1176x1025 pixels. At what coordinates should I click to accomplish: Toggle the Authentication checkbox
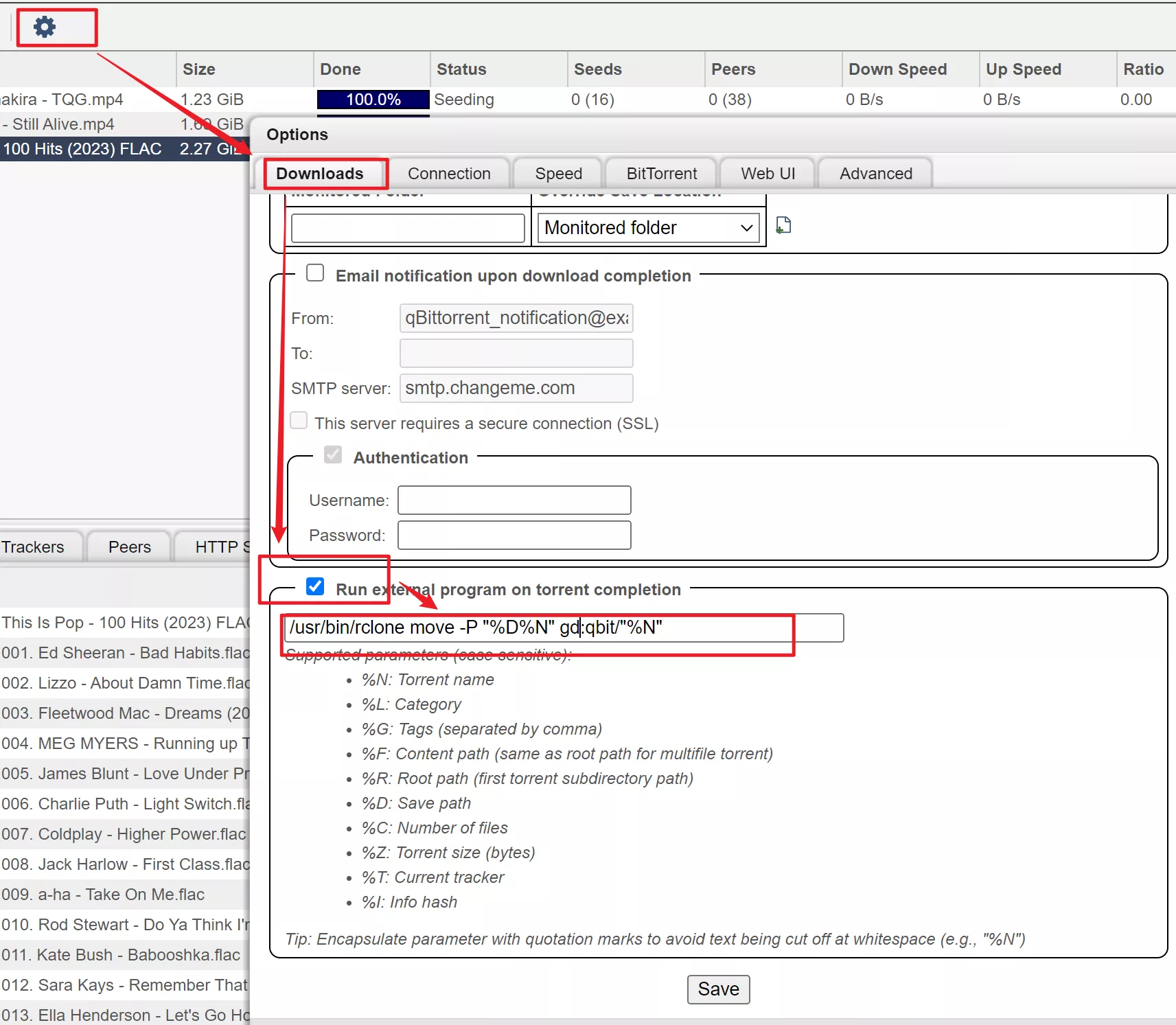coord(333,455)
